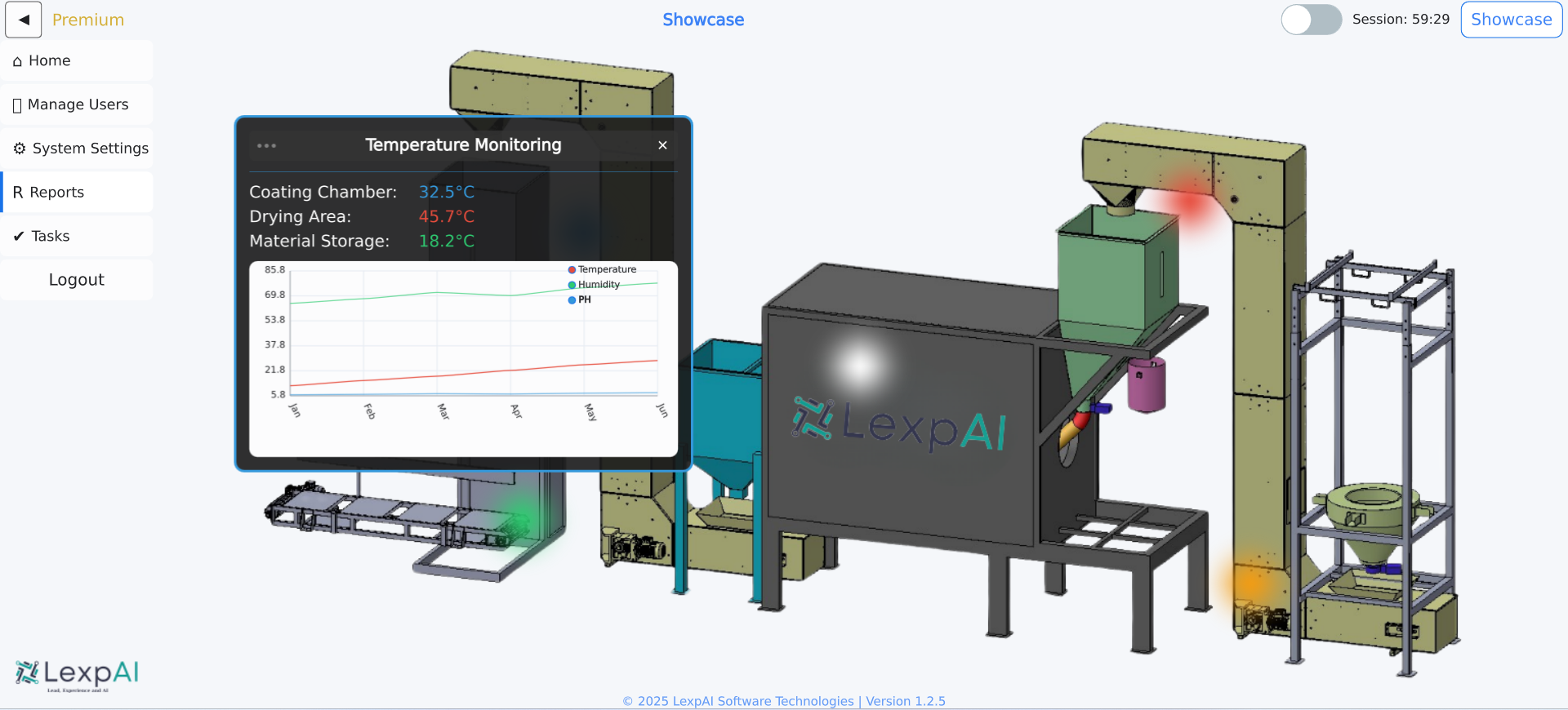Click the LexpAI logo in the sidebar
This screenshot has height=710, width=1568.
coord(77,674)
